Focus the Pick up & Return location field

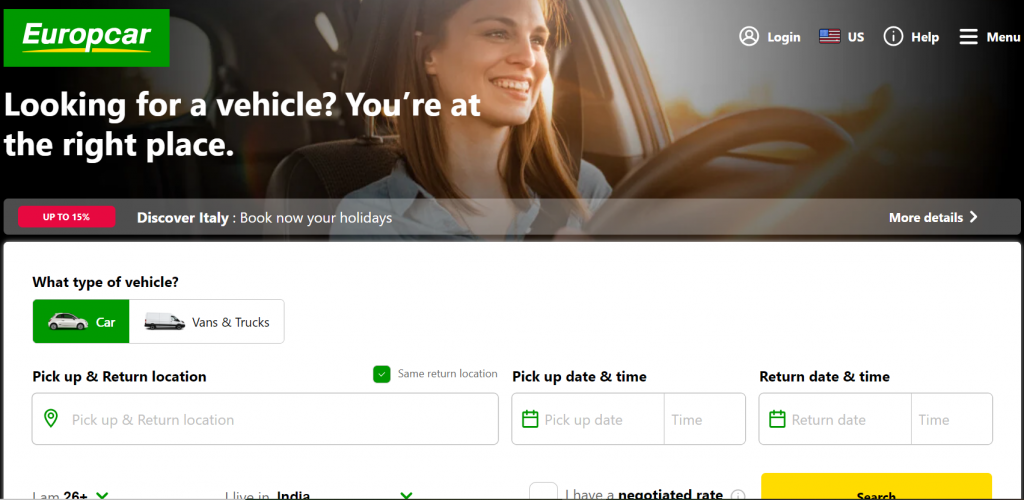(x=265, y=419)
